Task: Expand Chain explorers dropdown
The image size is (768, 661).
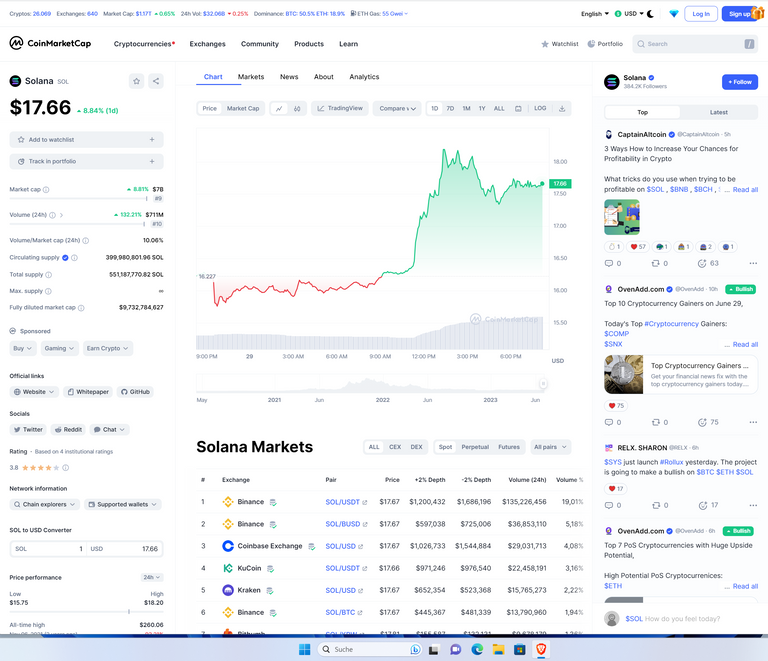Action: point(45,504)
